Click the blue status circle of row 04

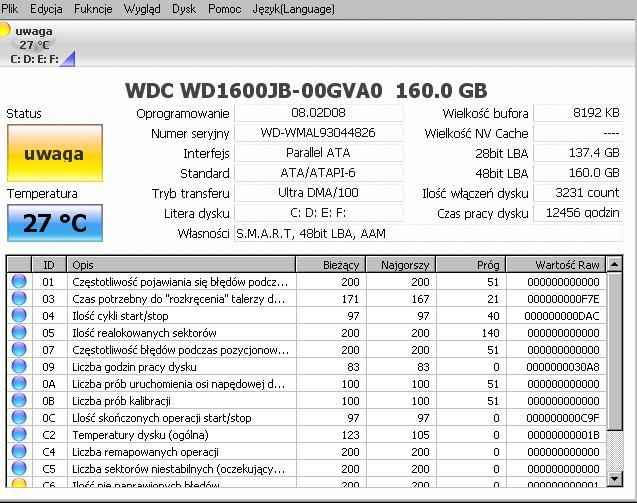click(x=19, y=315)
